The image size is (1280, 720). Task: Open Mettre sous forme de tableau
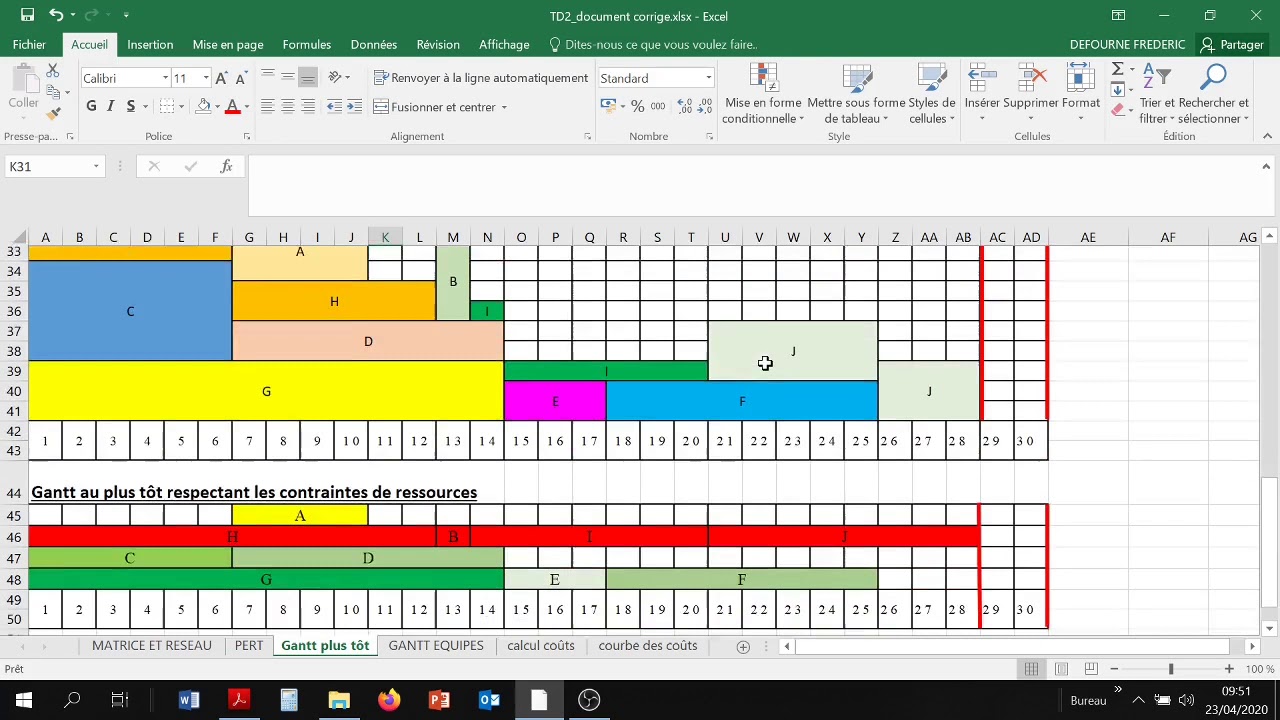pyautogui.click(x=856, y=94)
